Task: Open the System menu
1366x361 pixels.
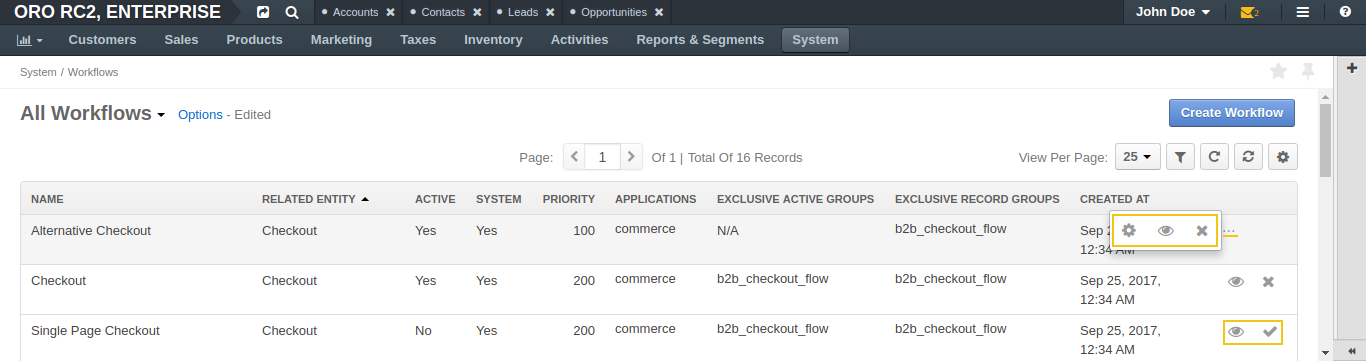Action: click(x=815, y=40)
